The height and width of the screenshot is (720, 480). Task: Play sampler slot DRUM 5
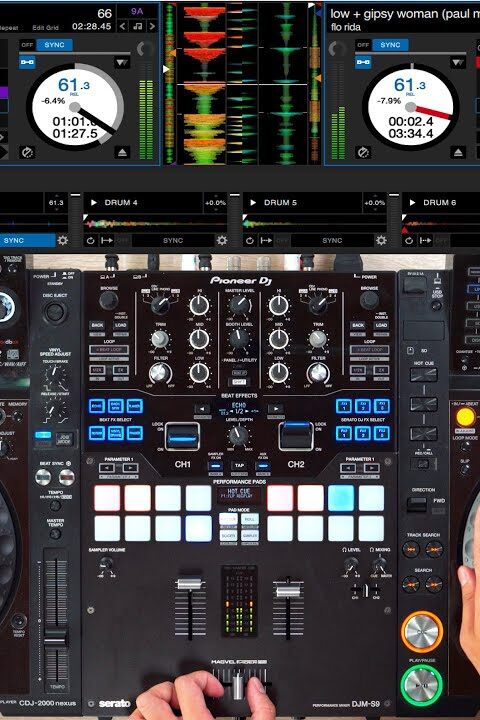253,202
